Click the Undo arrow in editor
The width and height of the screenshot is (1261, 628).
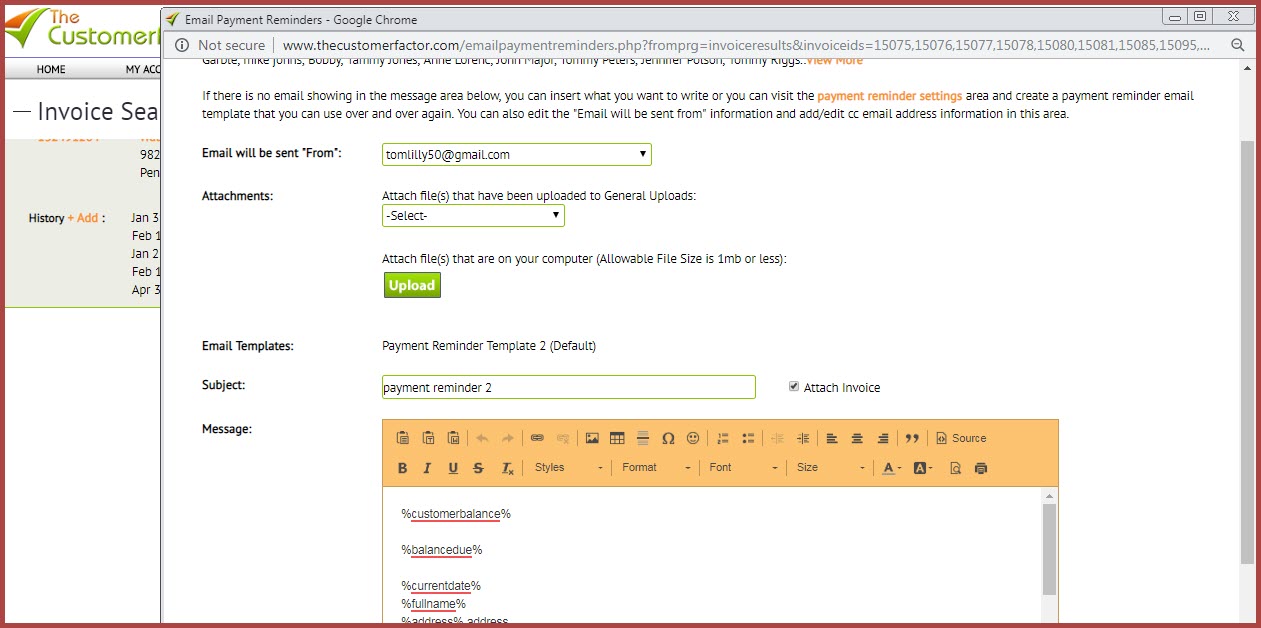(483, 438)
